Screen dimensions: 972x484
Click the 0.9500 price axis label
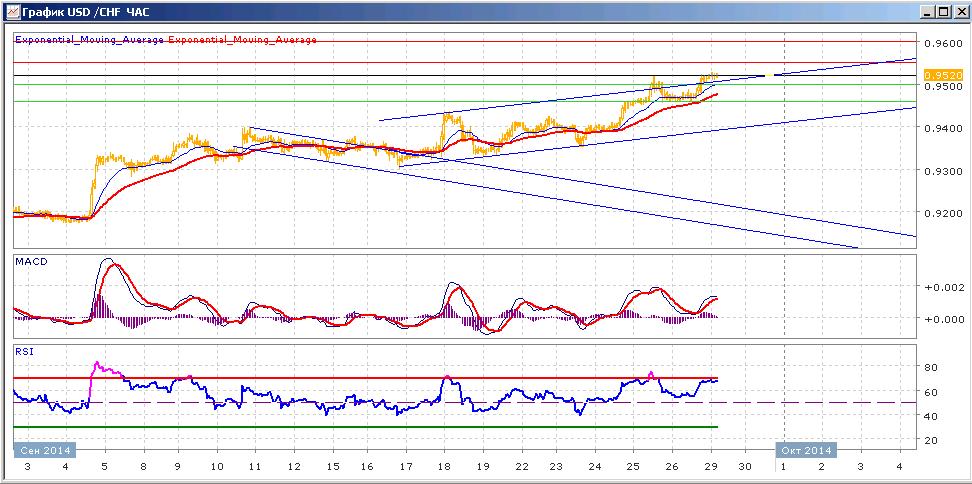tap(944, 86)
